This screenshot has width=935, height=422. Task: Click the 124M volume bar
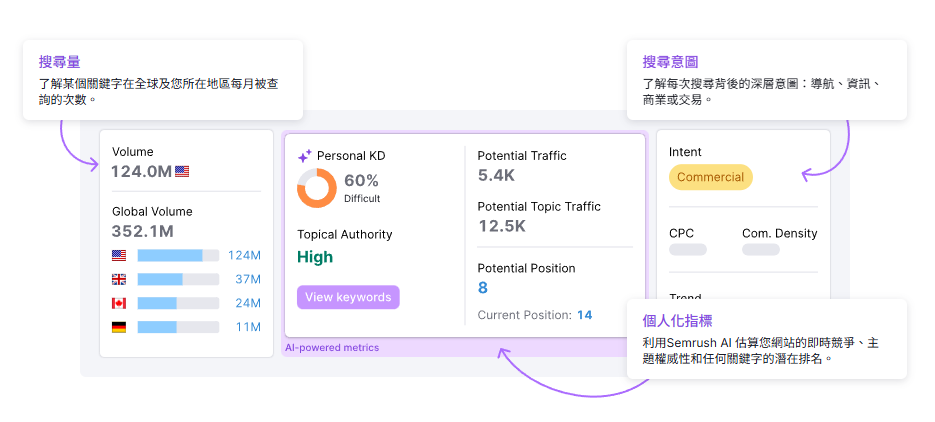pyautogui.click(x=178, y=256)
